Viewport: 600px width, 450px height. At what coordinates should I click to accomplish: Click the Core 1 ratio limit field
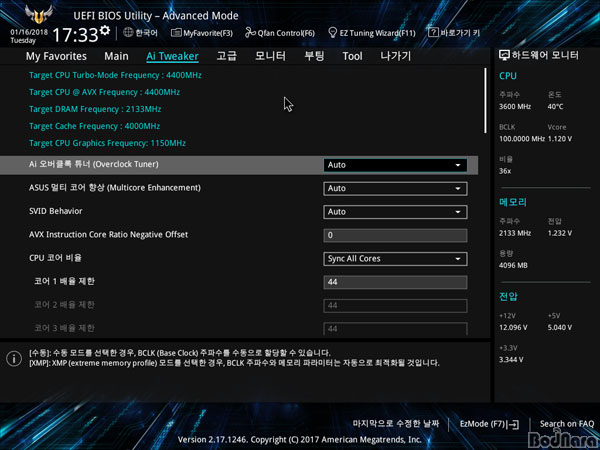pos(395,282)
